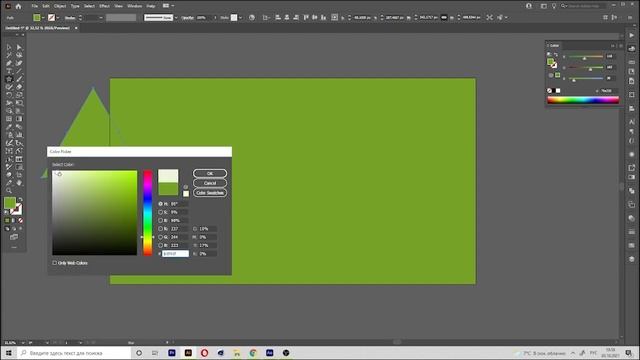Open the Color panel options menu
The image size is (640, 360).
click(x=622, y=46)
